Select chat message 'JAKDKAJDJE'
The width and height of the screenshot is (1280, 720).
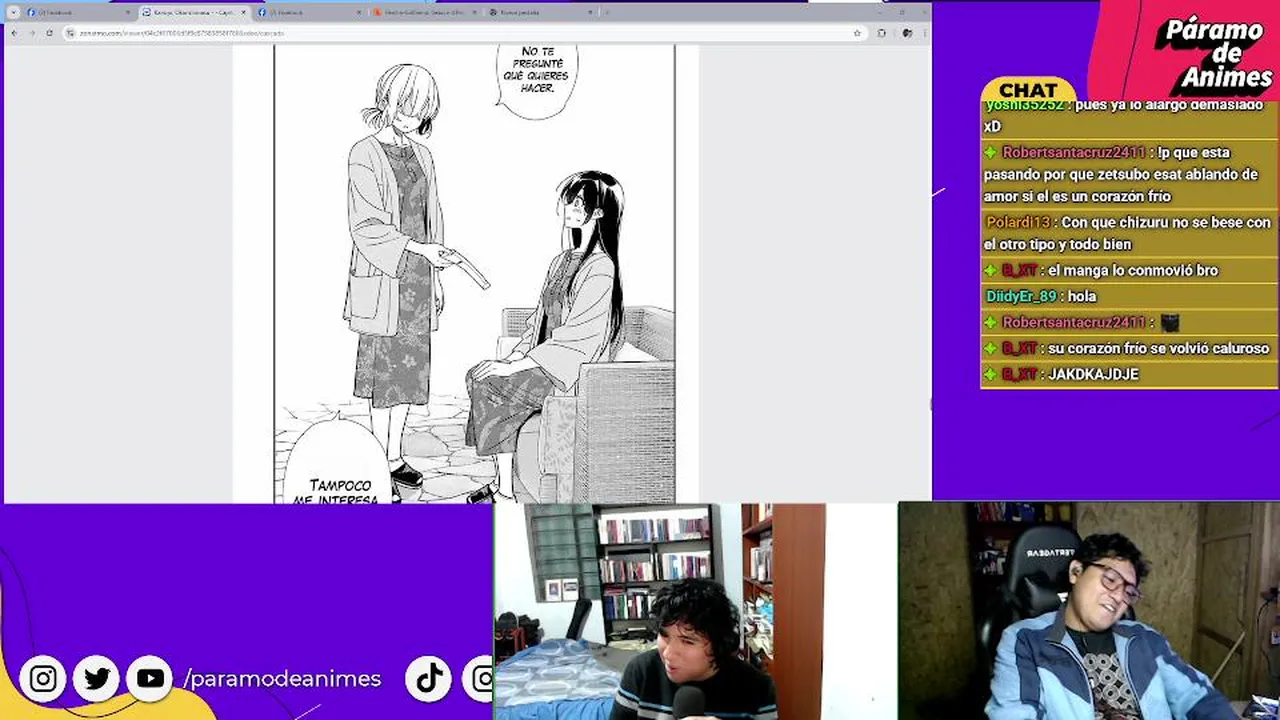[x=1130, y=374]
